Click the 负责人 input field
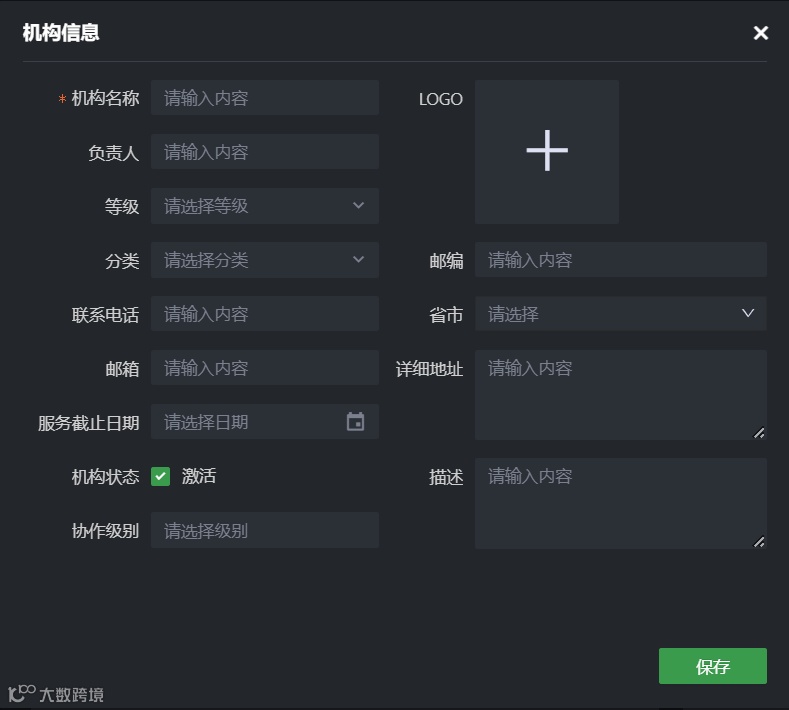The width and height of the screenshot is (789, 710). click(x=264, y=152)
